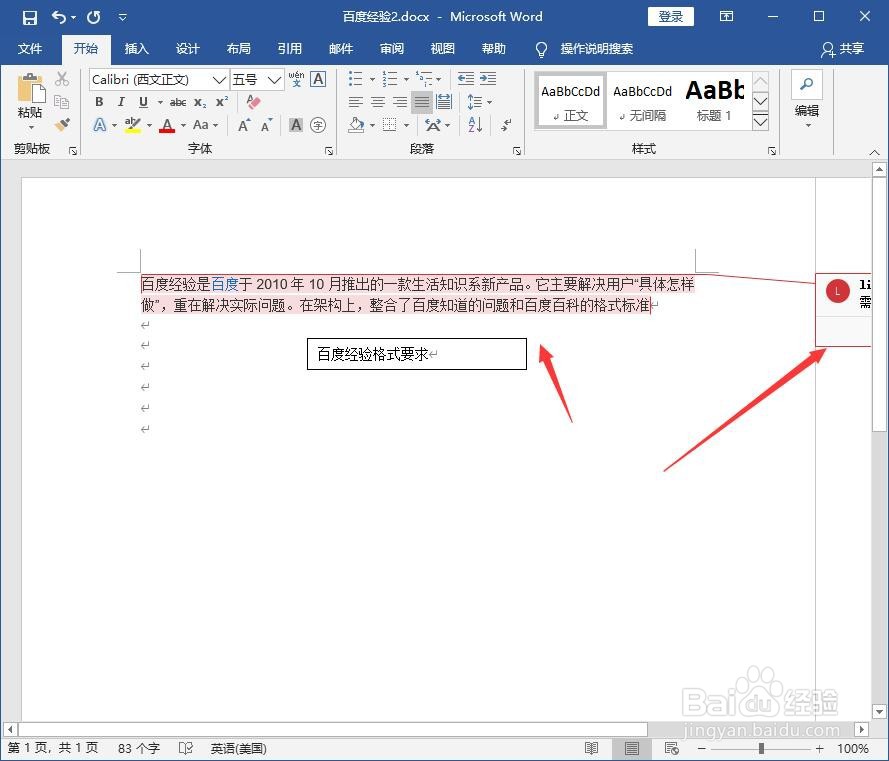Toggle strikethrough abc formatting
The height and width of the screenshot is (761, 889).
(x=178, y=103)
